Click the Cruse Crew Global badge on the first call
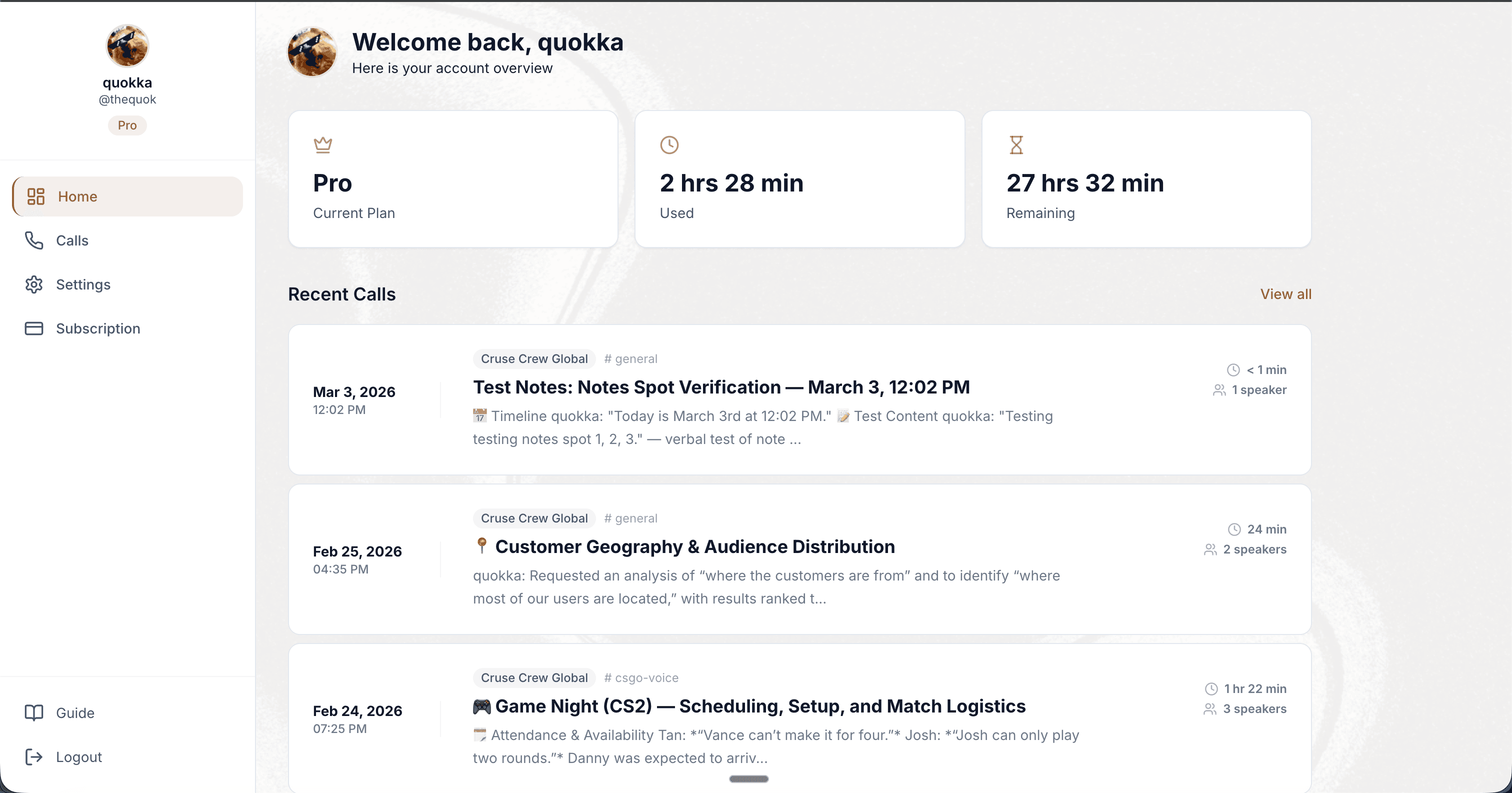Viewport: 1512px width, 793px height. [x=534, y=358]
